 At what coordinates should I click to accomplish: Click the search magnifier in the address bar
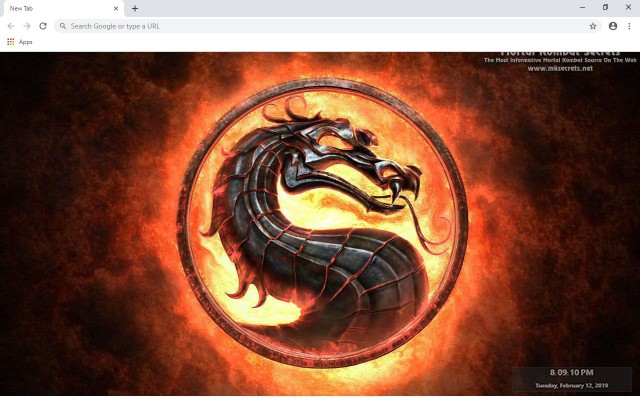tap(63, 26)
